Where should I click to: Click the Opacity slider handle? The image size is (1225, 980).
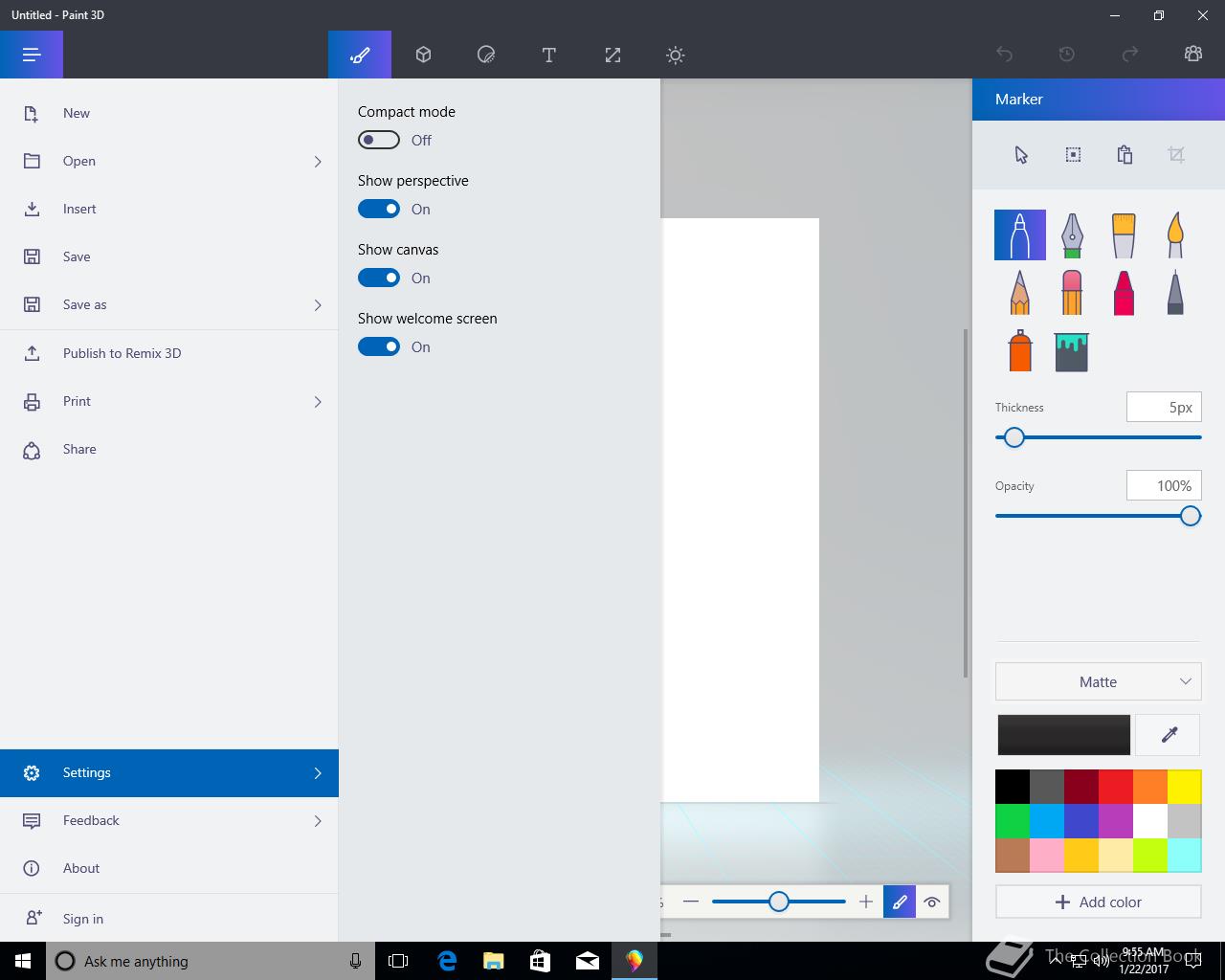[1190, 516]
